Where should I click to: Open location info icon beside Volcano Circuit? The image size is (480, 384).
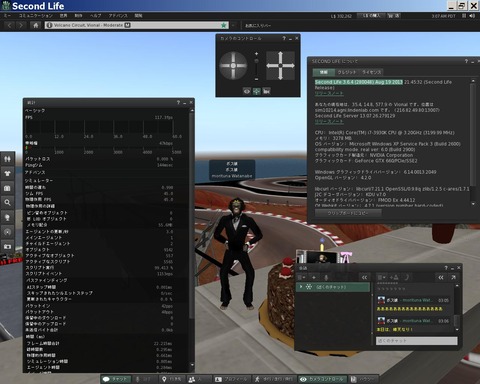tap(49, 25)
